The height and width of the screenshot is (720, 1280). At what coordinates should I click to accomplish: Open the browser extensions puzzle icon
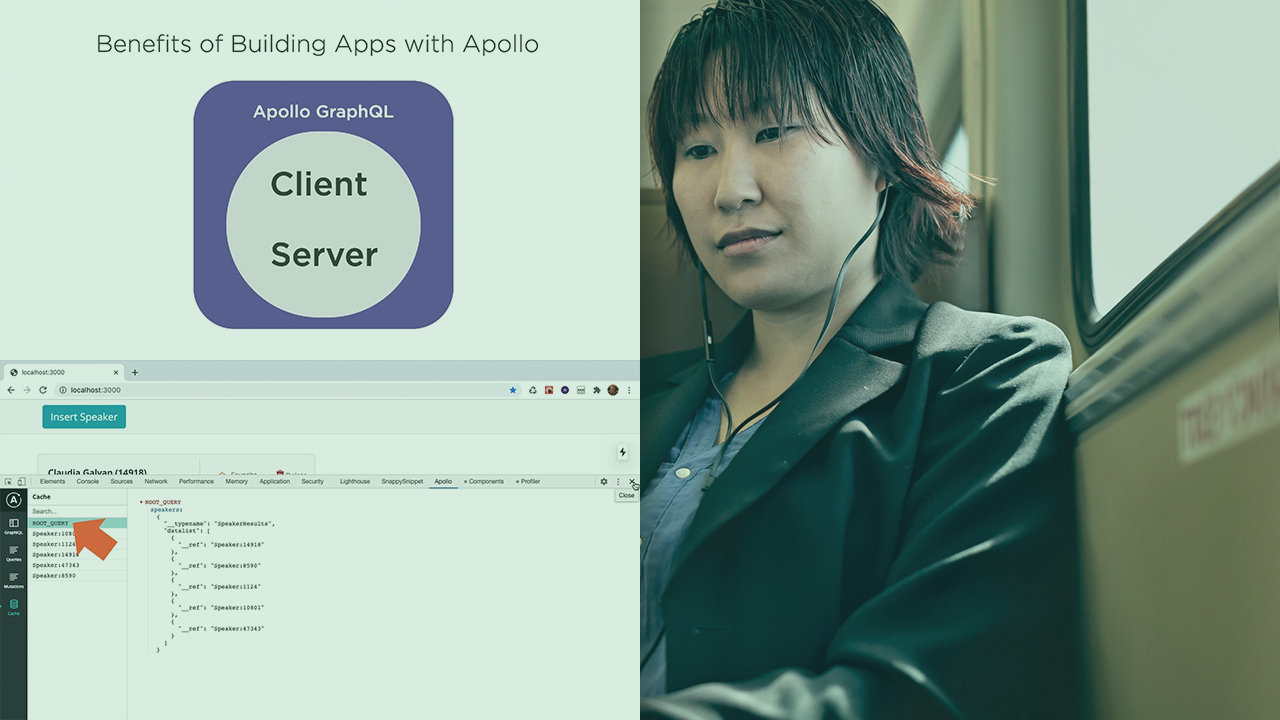[597, 390]
